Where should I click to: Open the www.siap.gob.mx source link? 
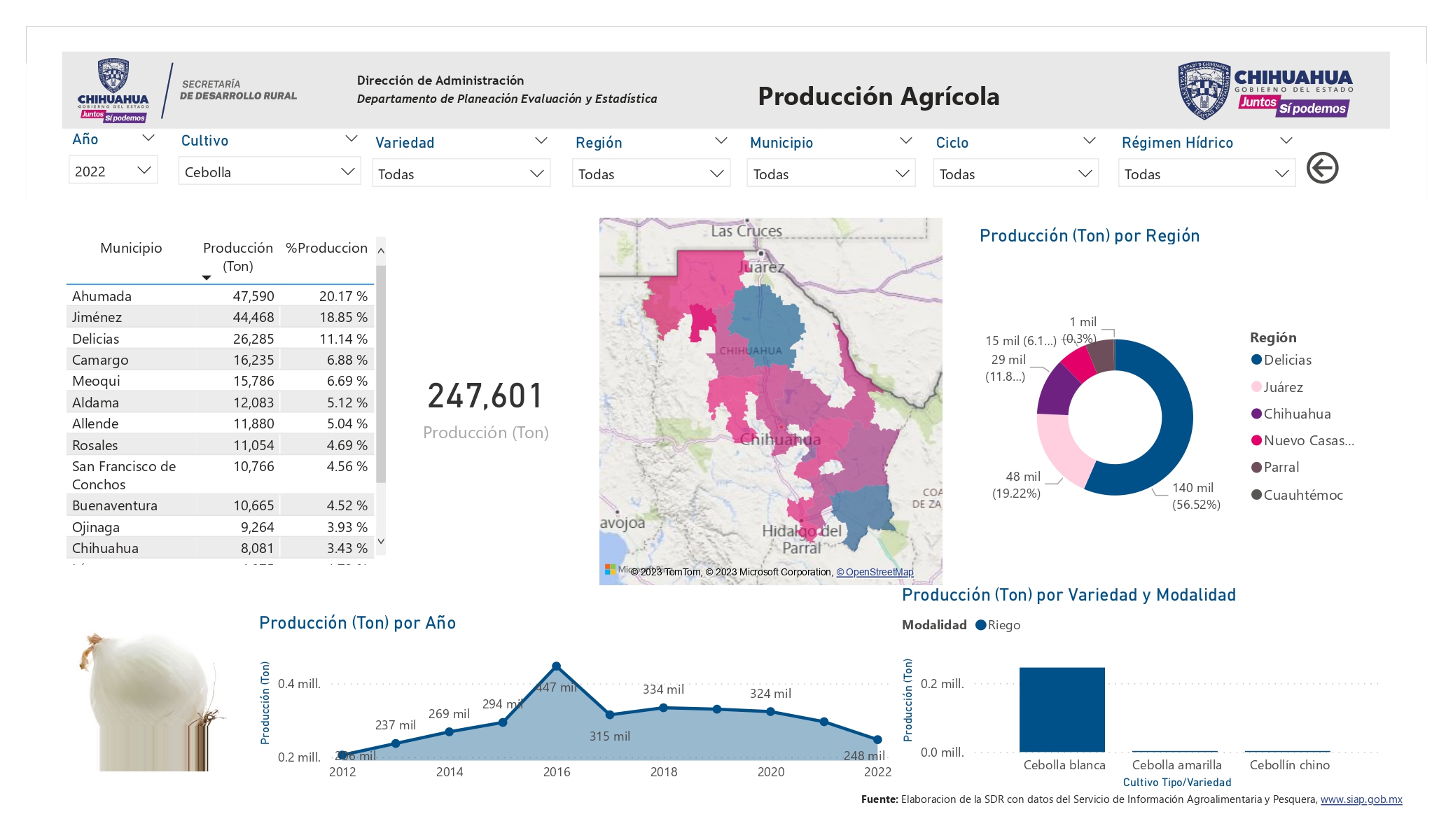click(x=1361, y=799)
